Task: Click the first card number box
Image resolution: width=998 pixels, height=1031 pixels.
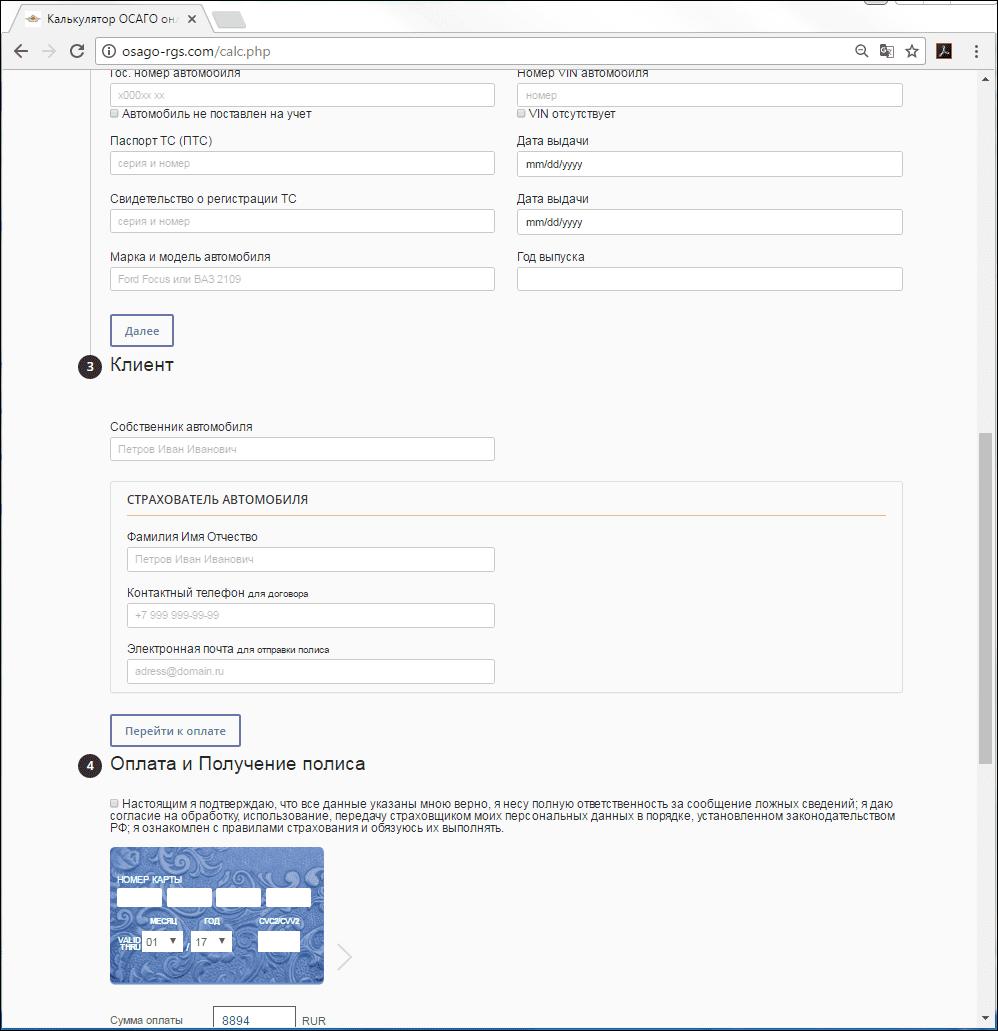Action: [x=139, y=898]
